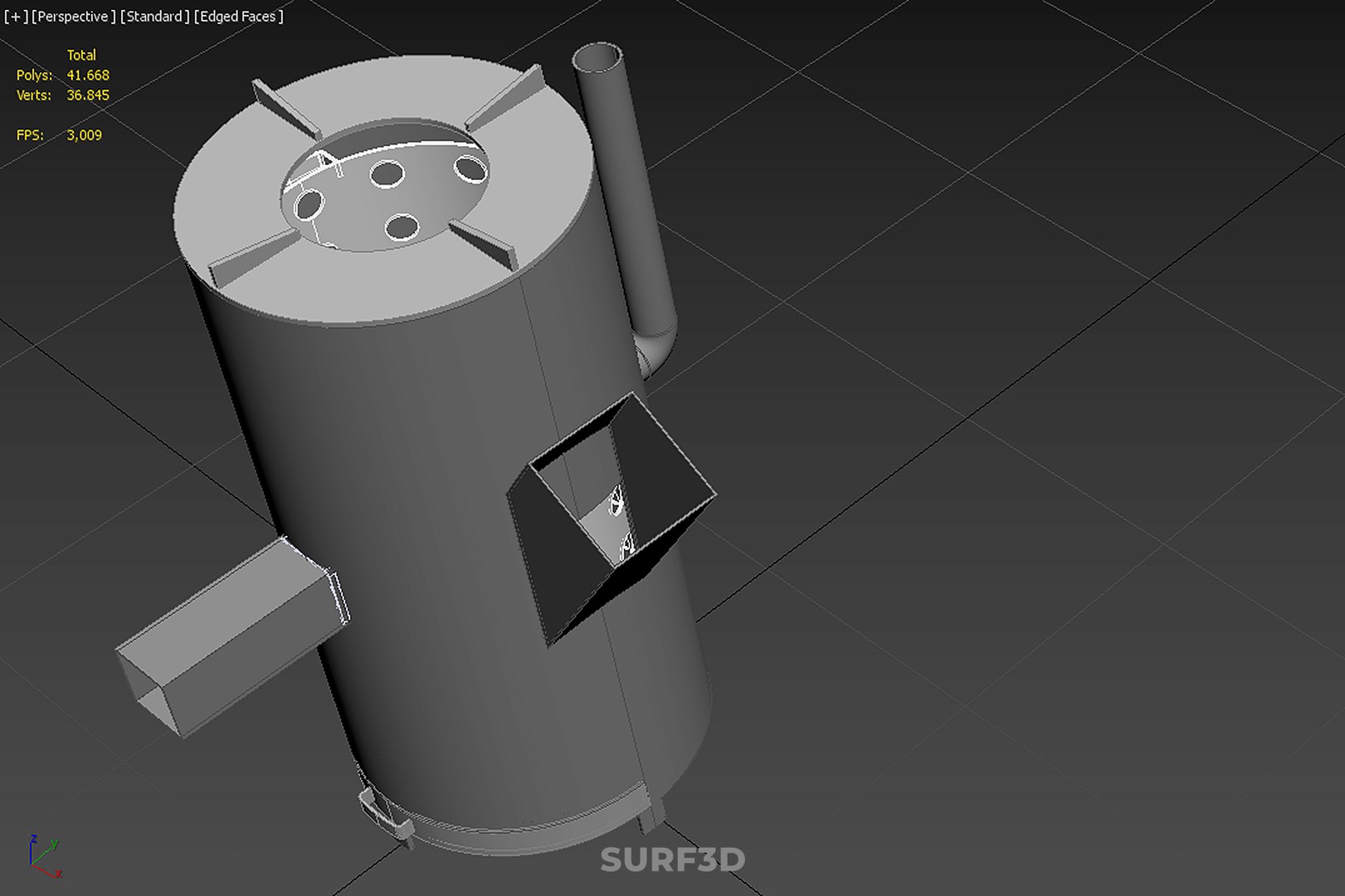Open the [Edged Faces] display mode menu
Image resolution: width=1345 pixels, height=896 pixels.
point(239,17)
